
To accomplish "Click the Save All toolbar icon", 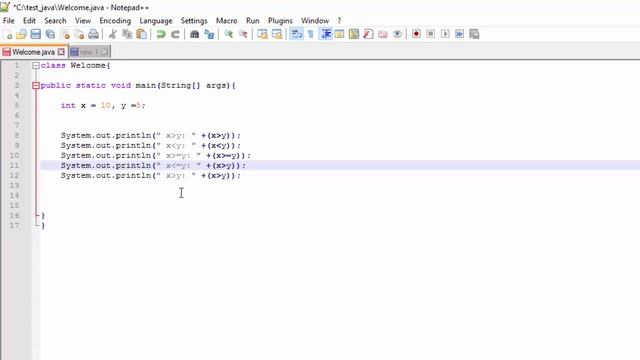I will pos(50,34).
